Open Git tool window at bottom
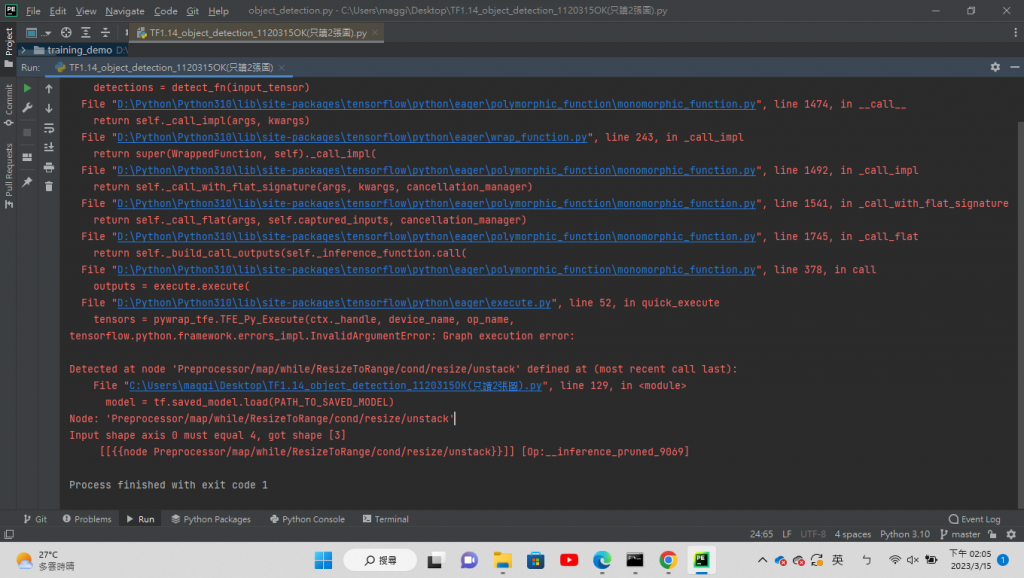Screen dimensions: 1024x578 [x=35, y=519]
